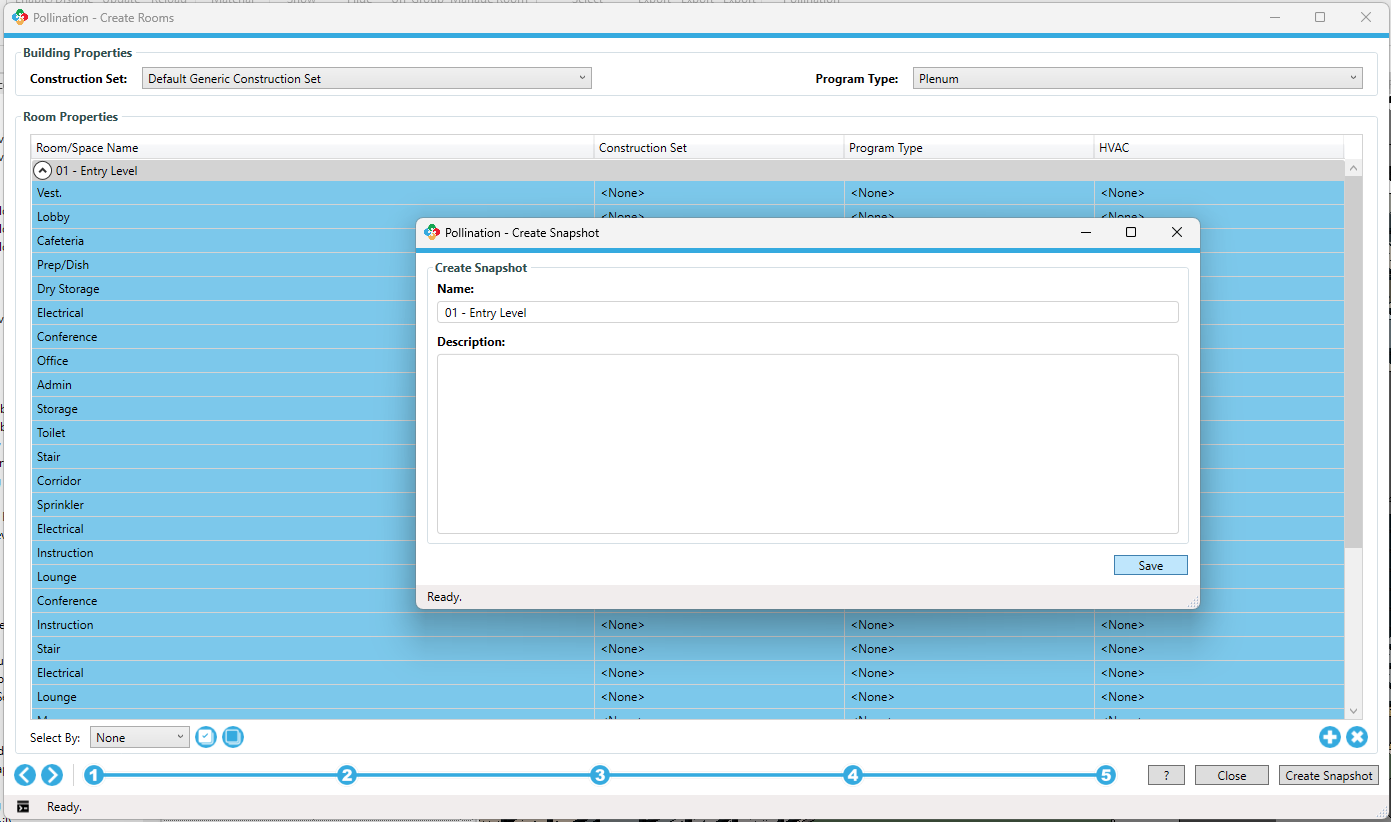Click the previous step arrow icon
The width and height of the screenshot is (1391, 822).
pos(25,775)
